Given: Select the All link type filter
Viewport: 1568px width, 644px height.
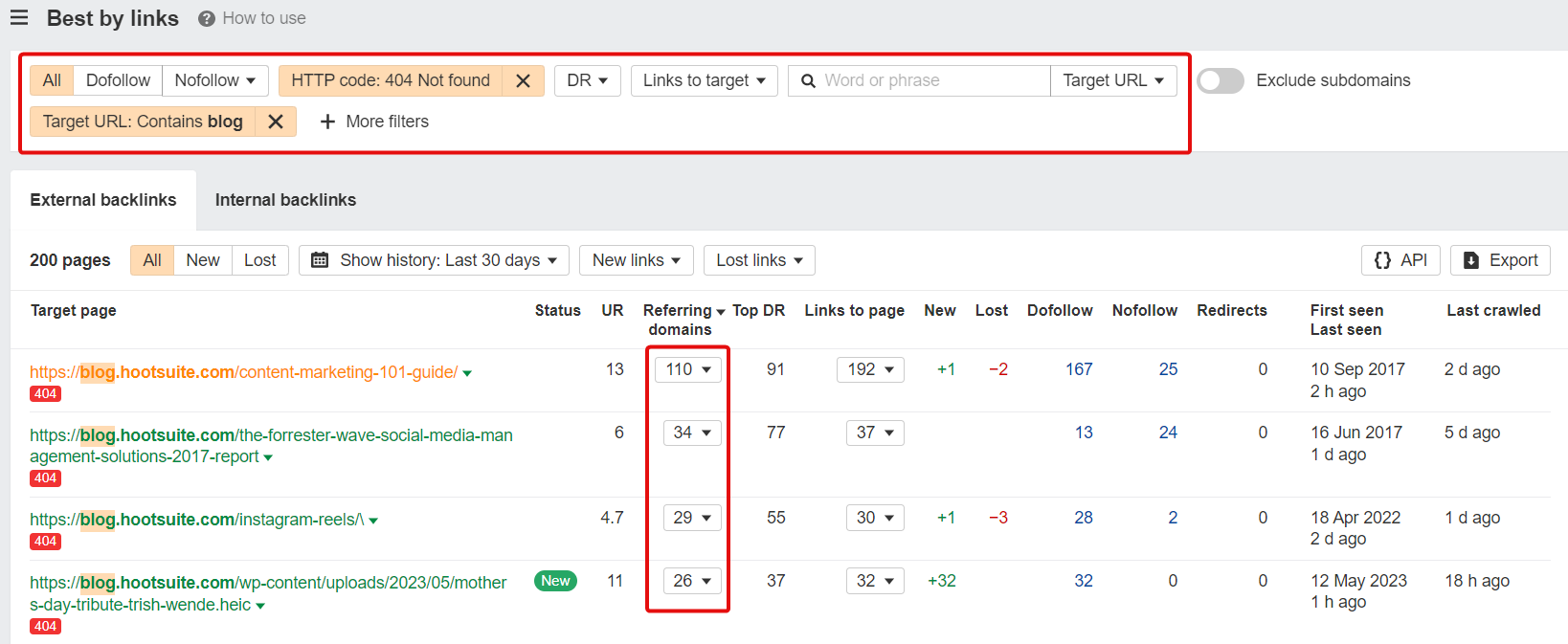Looking at the screenshot, I should [52, 81].
